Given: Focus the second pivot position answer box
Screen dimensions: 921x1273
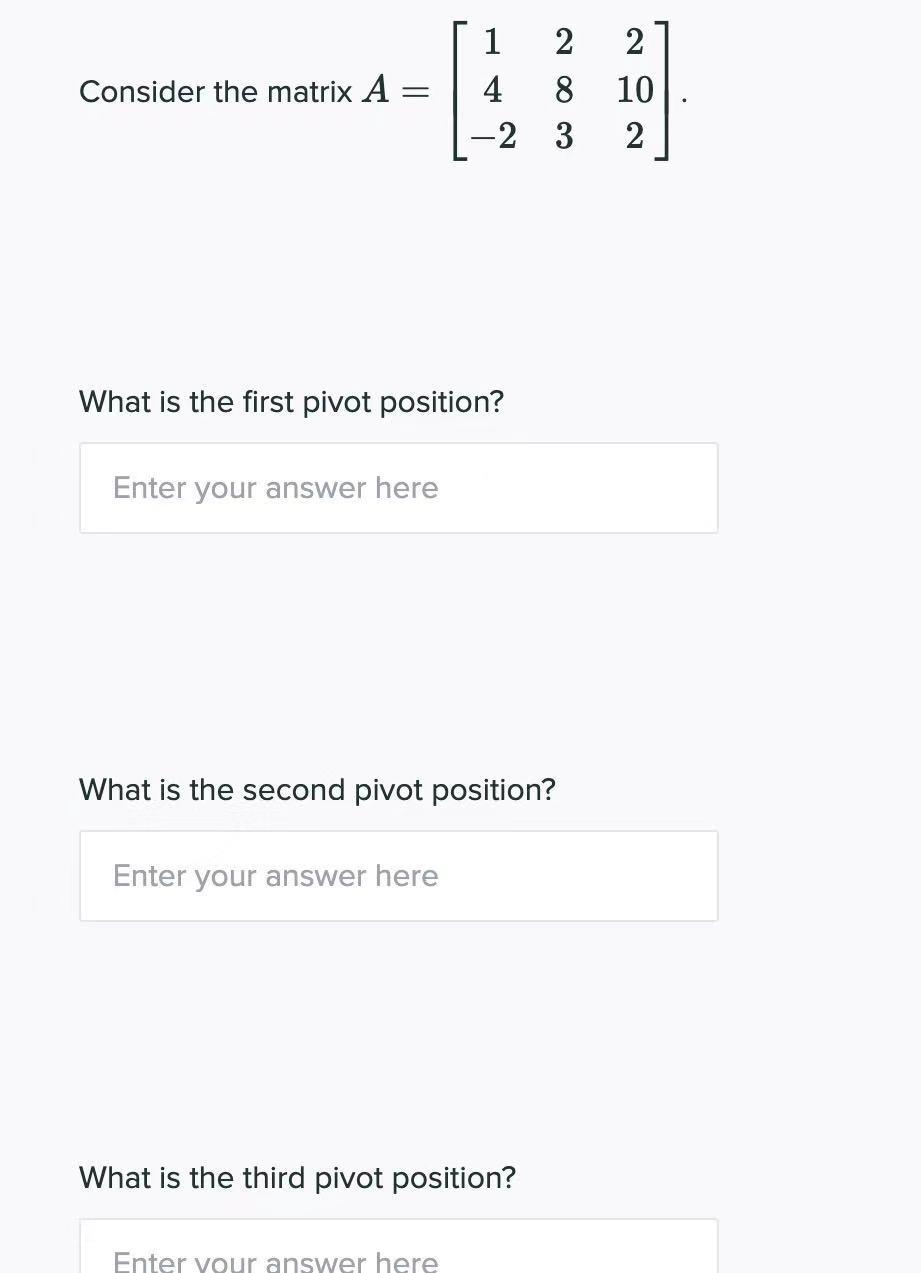Looking at the screenshot, I should 398,876.
